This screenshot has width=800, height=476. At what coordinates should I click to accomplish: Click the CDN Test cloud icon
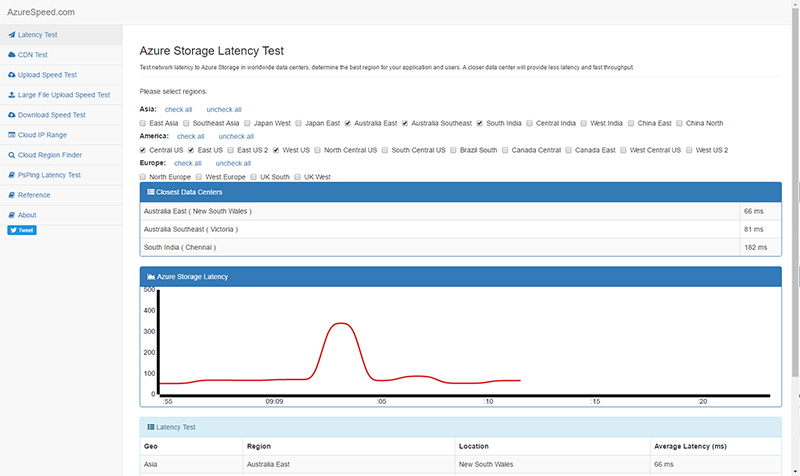[x=11, y=55]
